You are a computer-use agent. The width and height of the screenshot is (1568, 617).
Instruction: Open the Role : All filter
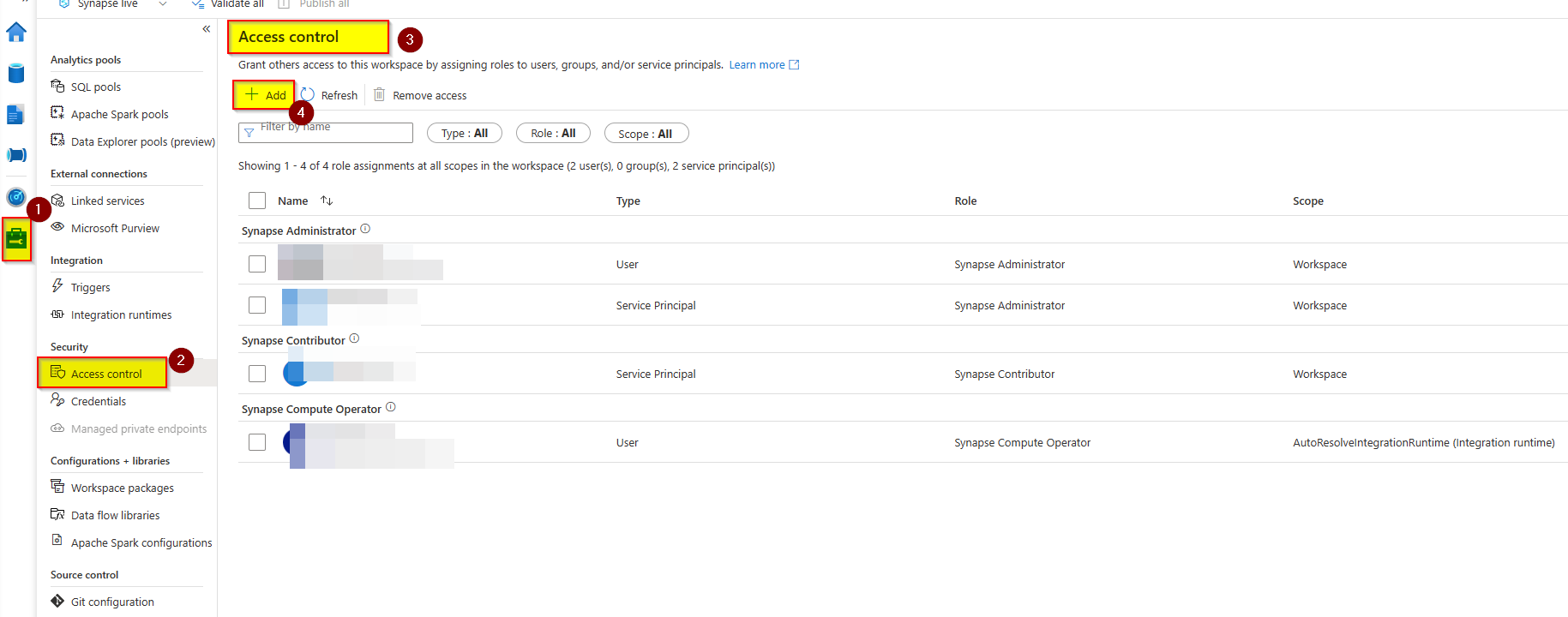553,133
